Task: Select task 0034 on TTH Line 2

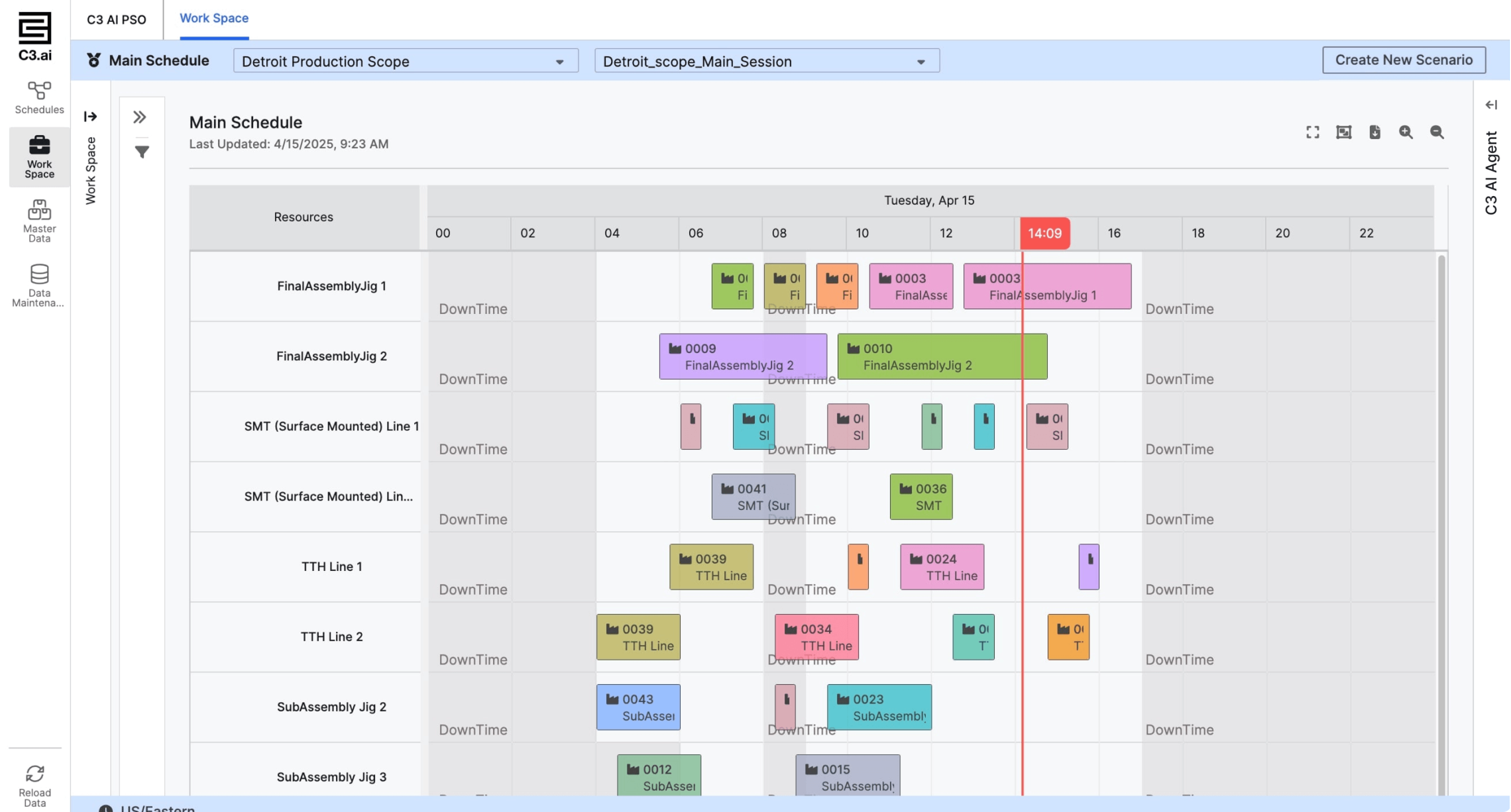Action: (x=816, y=637)
